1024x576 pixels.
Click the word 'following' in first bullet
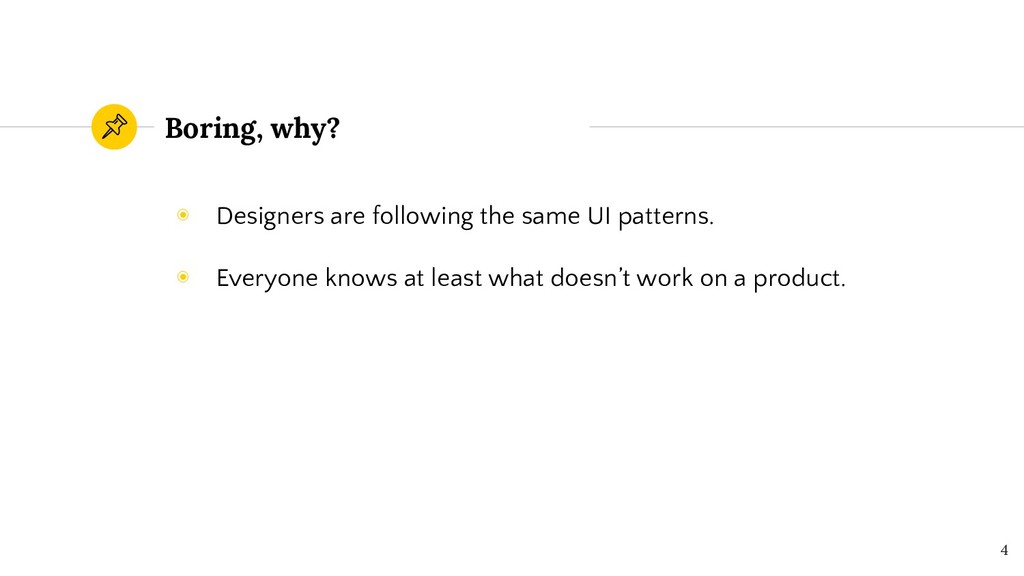click(423, 217)
